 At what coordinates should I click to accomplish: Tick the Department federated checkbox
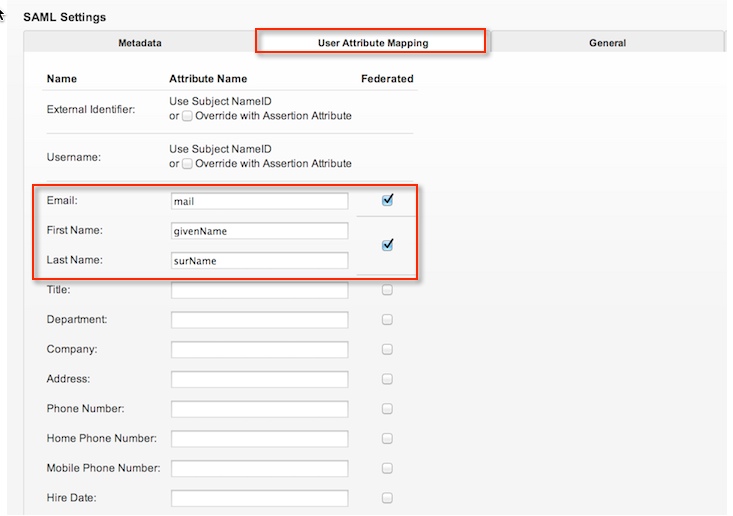click(387, 320)
